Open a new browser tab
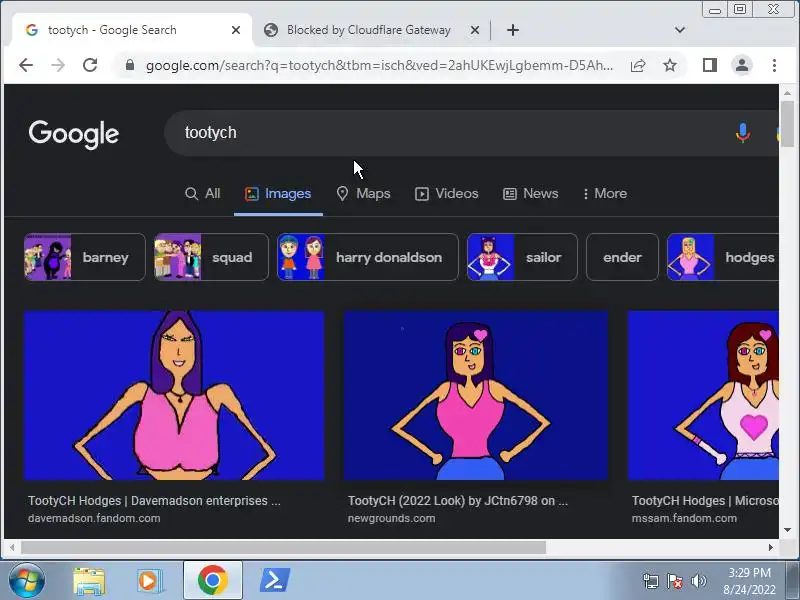This screenshot has width=800, height=600. (513, 30)
